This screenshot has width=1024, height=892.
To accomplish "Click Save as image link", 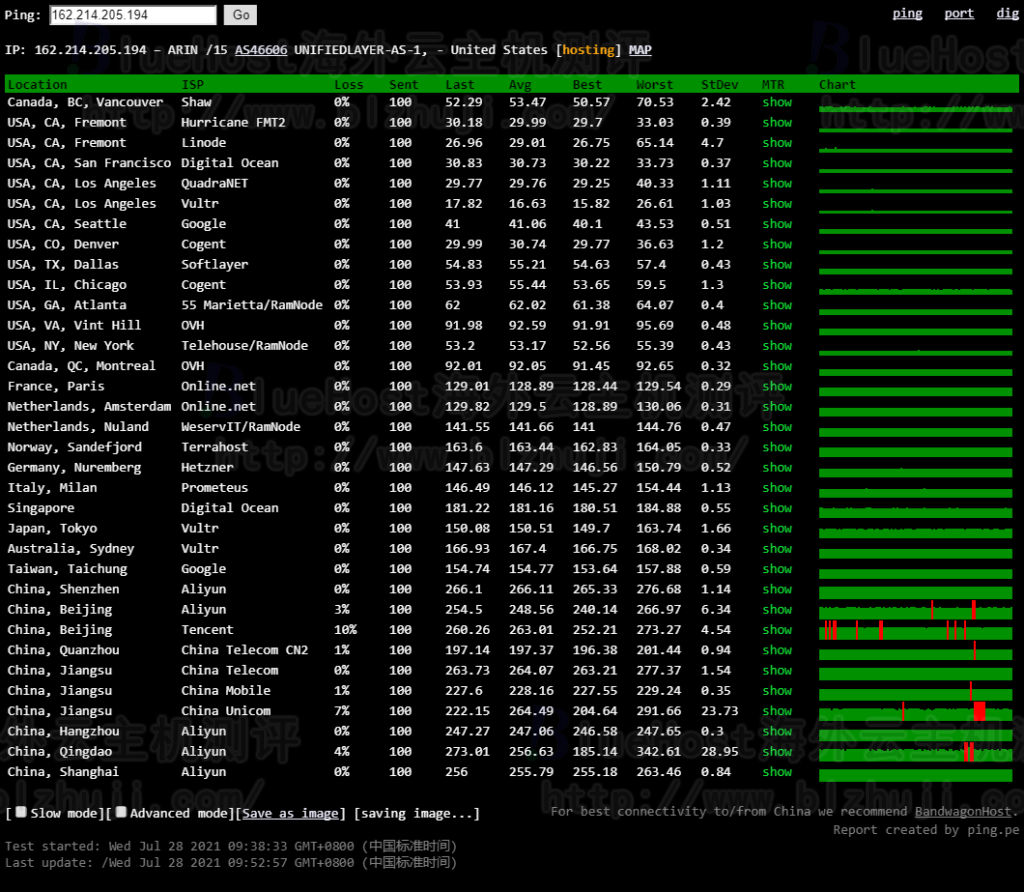I will pyautogui.click(x=290, y=814).
